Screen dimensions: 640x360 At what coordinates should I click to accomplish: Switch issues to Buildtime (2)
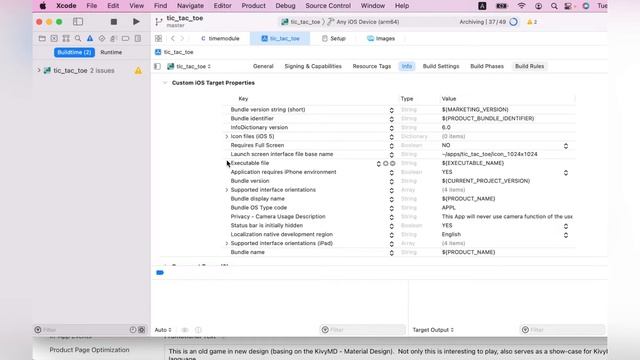tap(74, 52)
